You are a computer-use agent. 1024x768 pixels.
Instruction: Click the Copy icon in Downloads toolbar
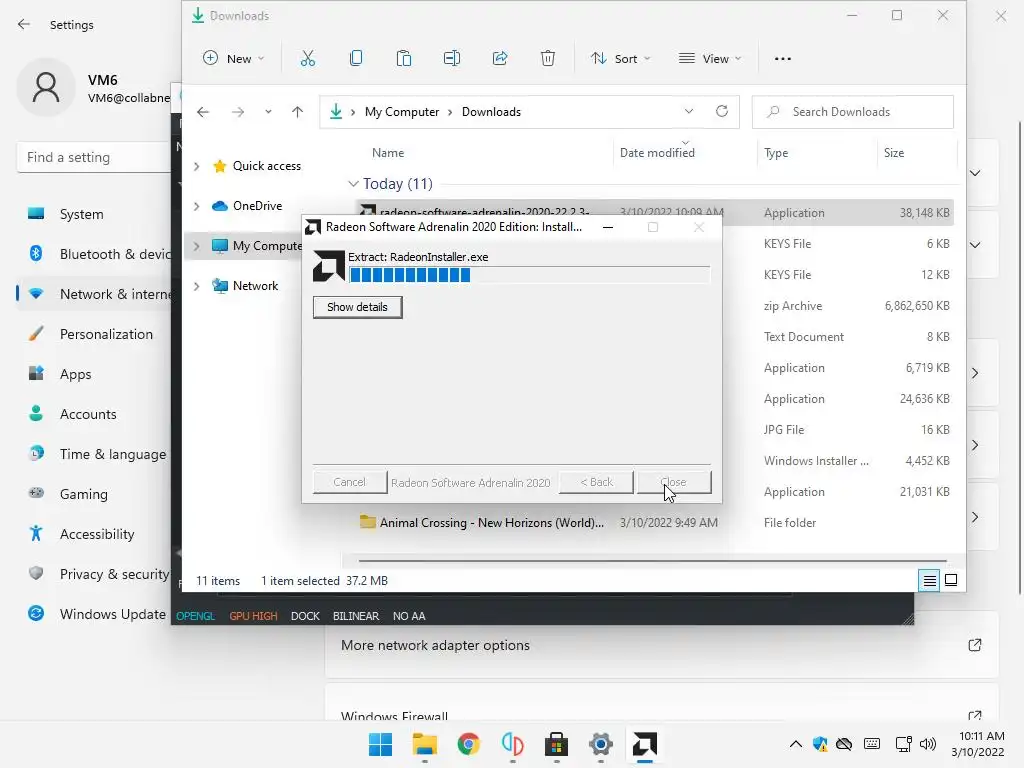click(x=356, y=59)
